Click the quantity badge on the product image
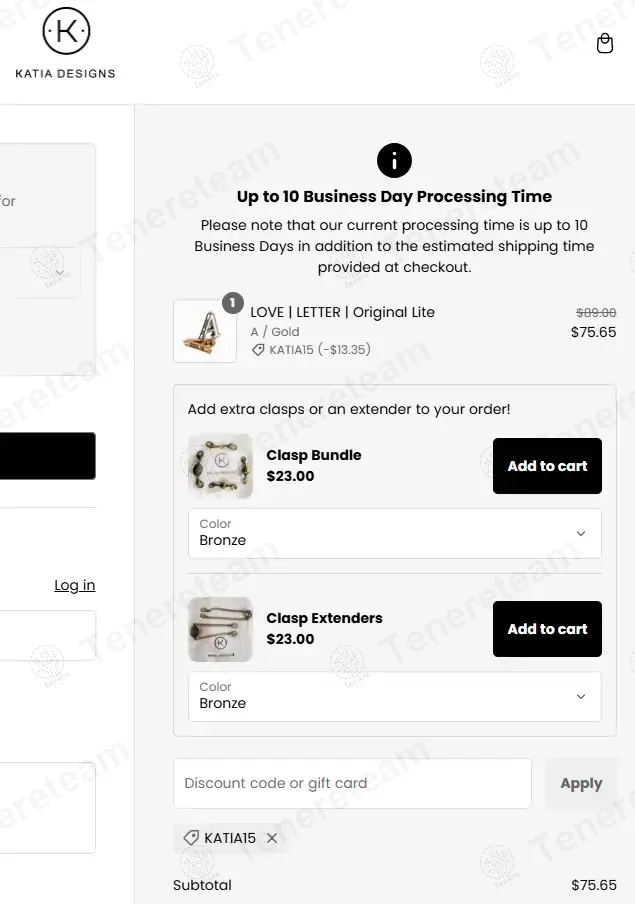The width and height of the screenshot is (635, 904). [x=233, y=302]
